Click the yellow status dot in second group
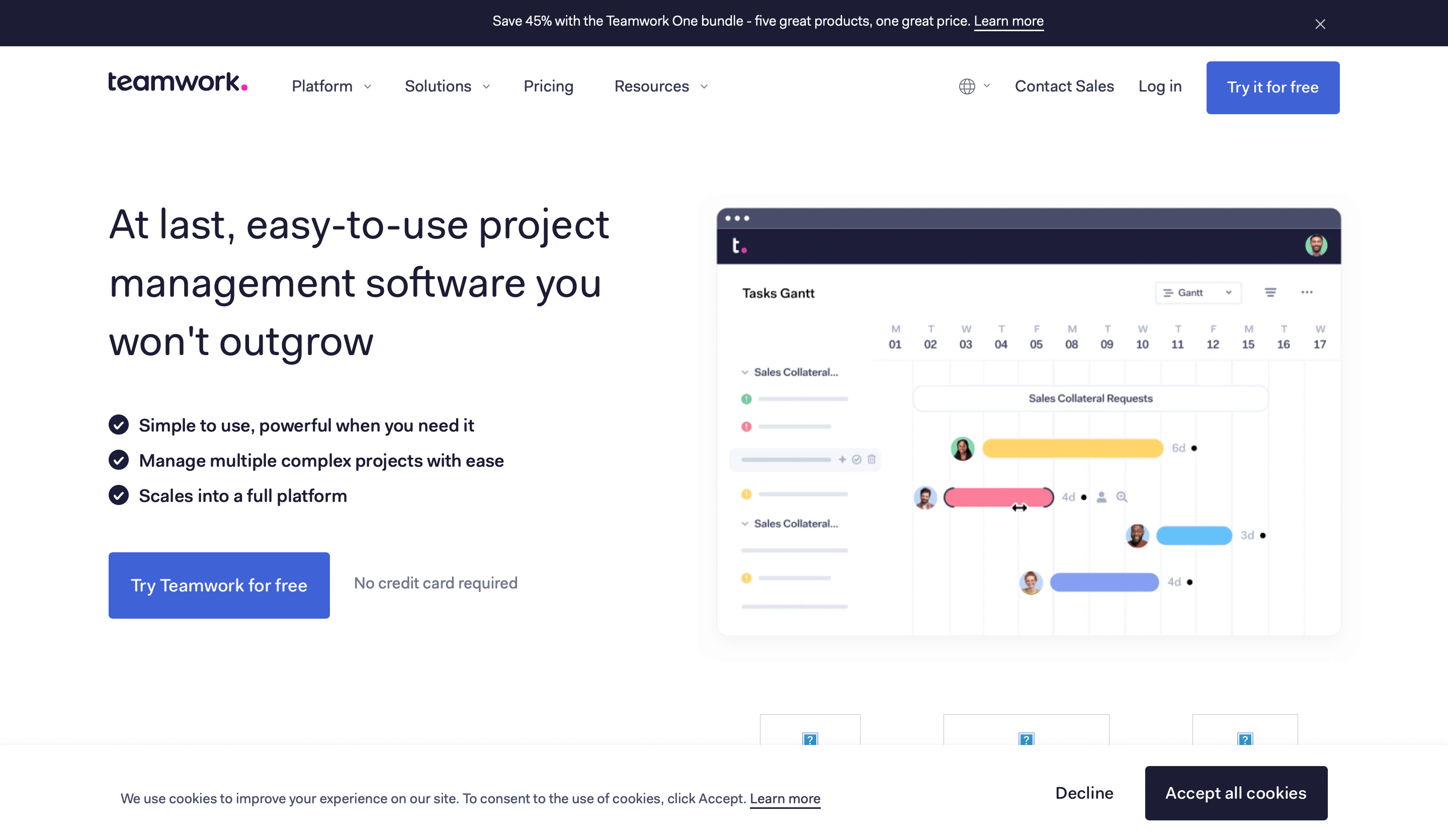This screenshot has width=1448, height=840. [x=746, y=578]
